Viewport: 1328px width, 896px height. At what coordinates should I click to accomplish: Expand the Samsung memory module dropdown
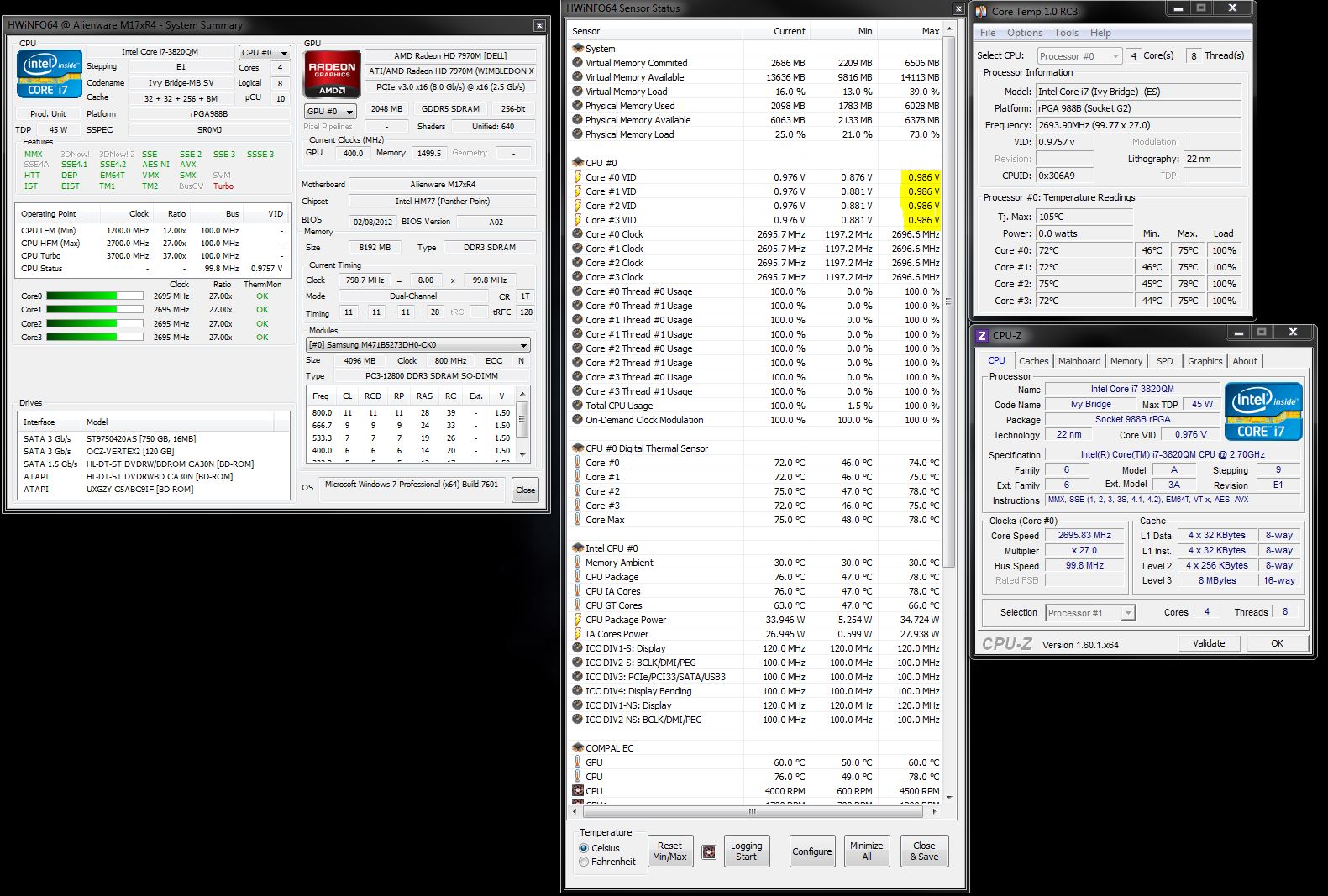click(x=418, y=345)
